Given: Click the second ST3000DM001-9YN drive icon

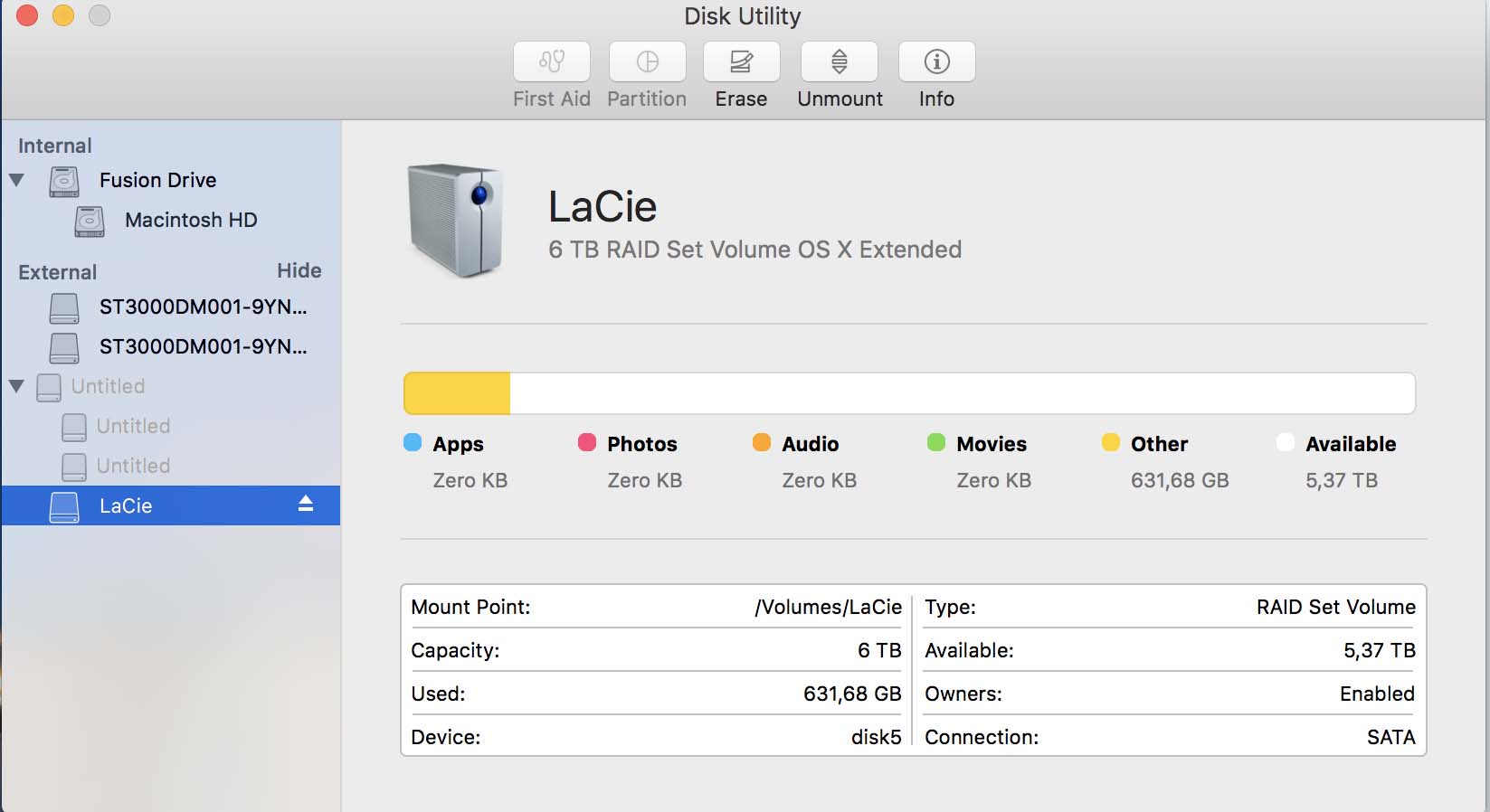Looking at the screenshot, I should (x=64, y=347).
